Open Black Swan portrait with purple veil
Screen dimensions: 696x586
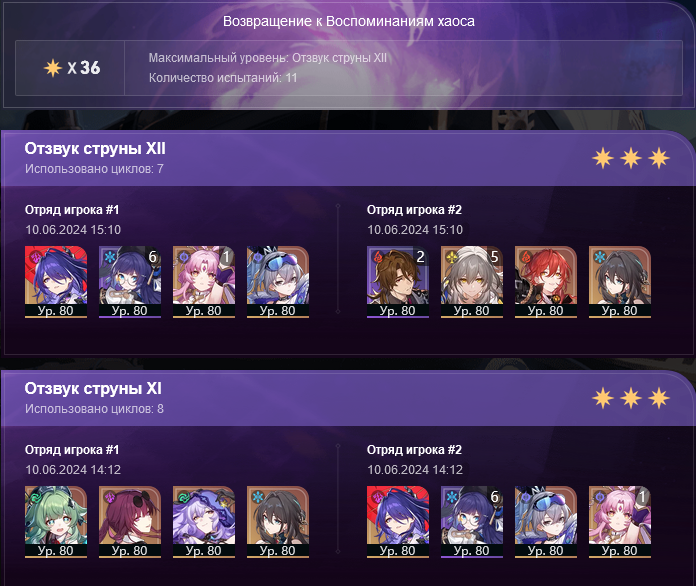pos(204,522)
